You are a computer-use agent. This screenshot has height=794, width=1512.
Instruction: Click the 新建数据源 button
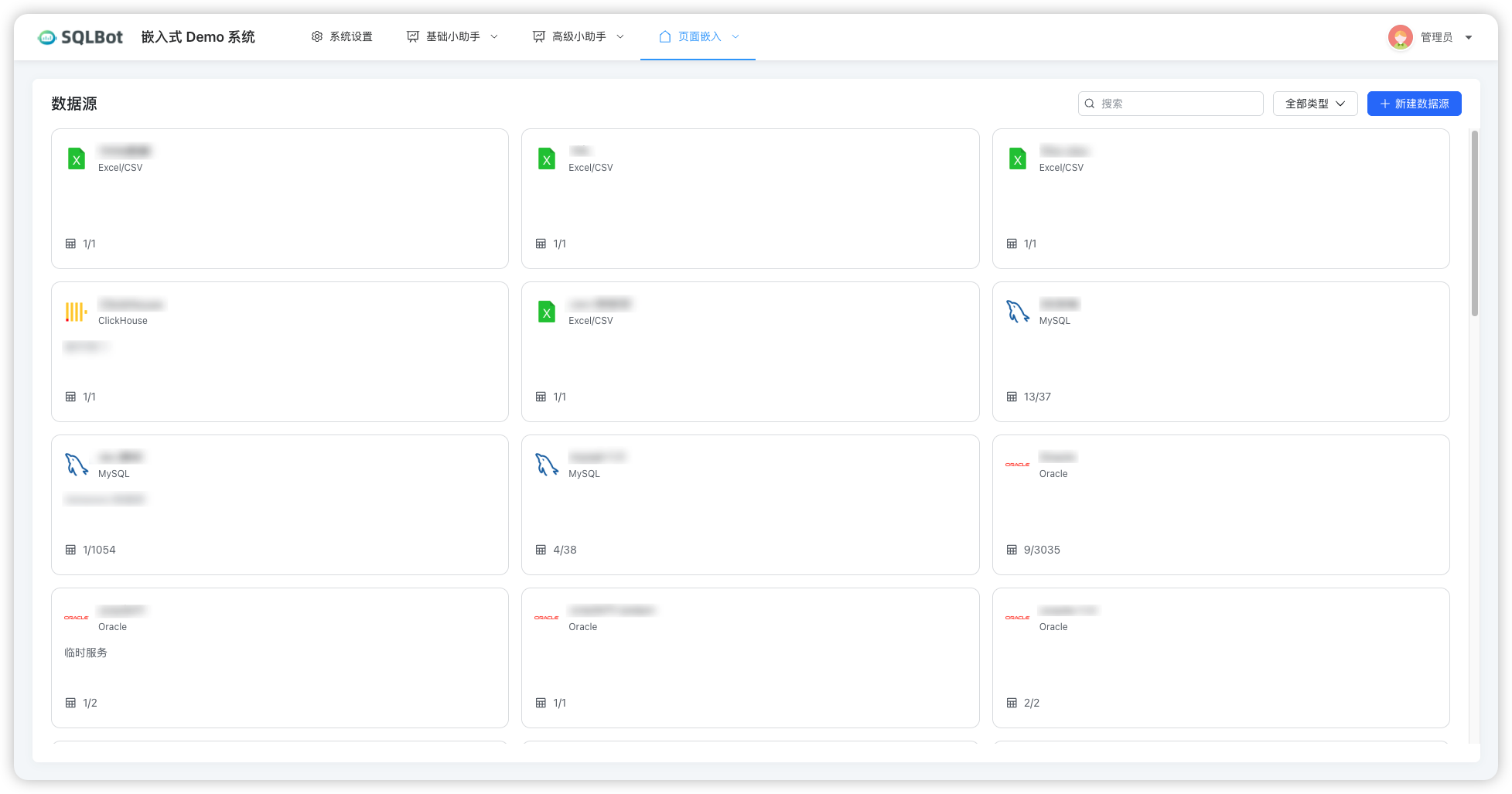click(1414, 103)
